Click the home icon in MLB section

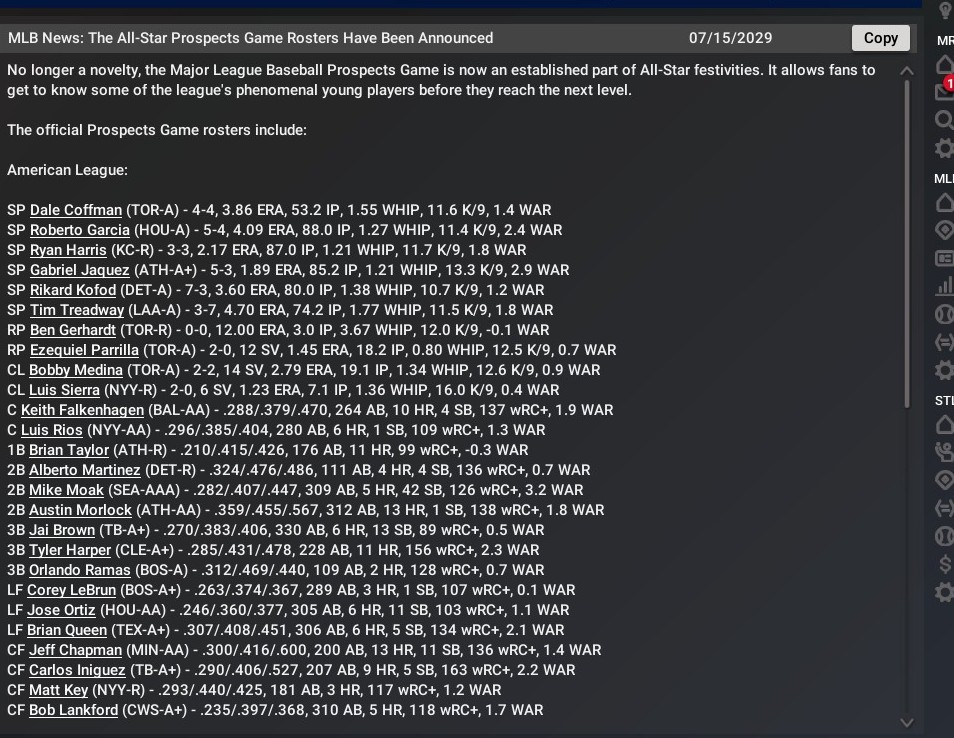944,203
